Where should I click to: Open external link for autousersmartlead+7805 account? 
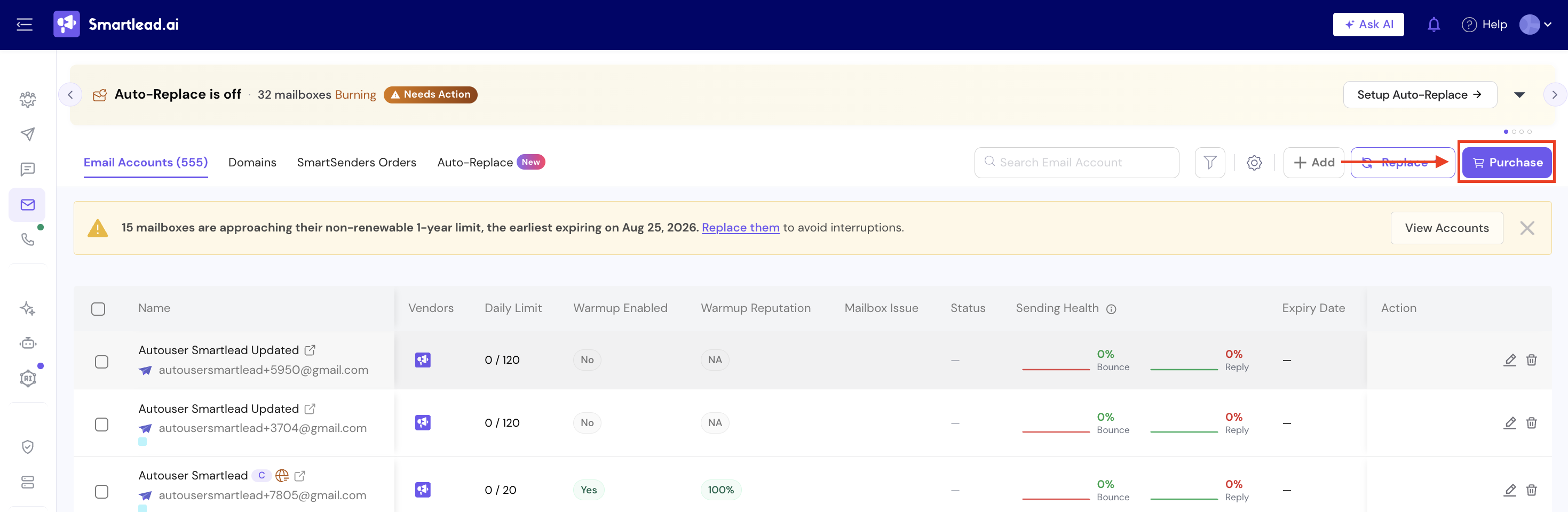point(299,476)
